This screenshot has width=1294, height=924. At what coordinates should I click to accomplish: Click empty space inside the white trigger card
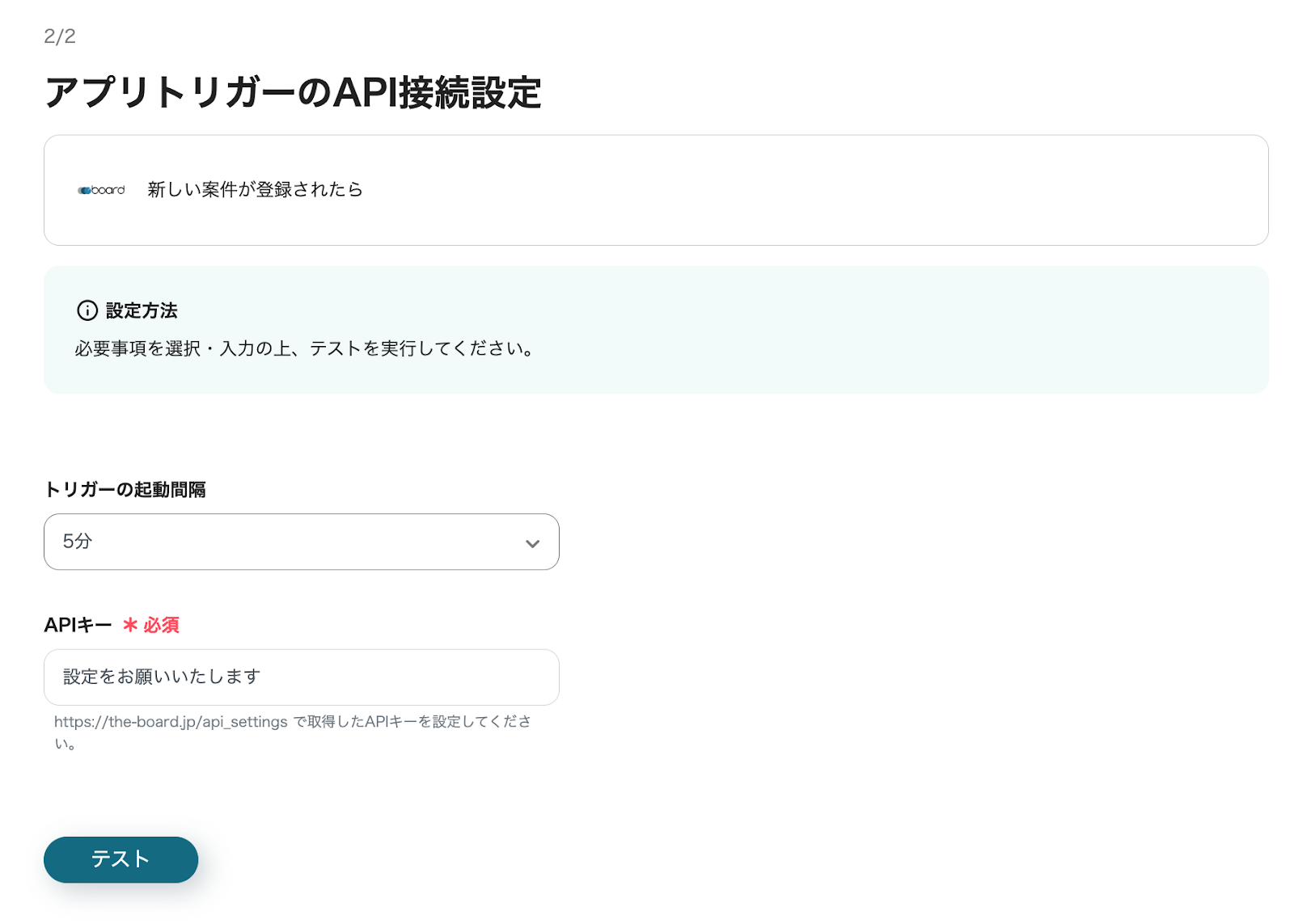click(809, 190)
